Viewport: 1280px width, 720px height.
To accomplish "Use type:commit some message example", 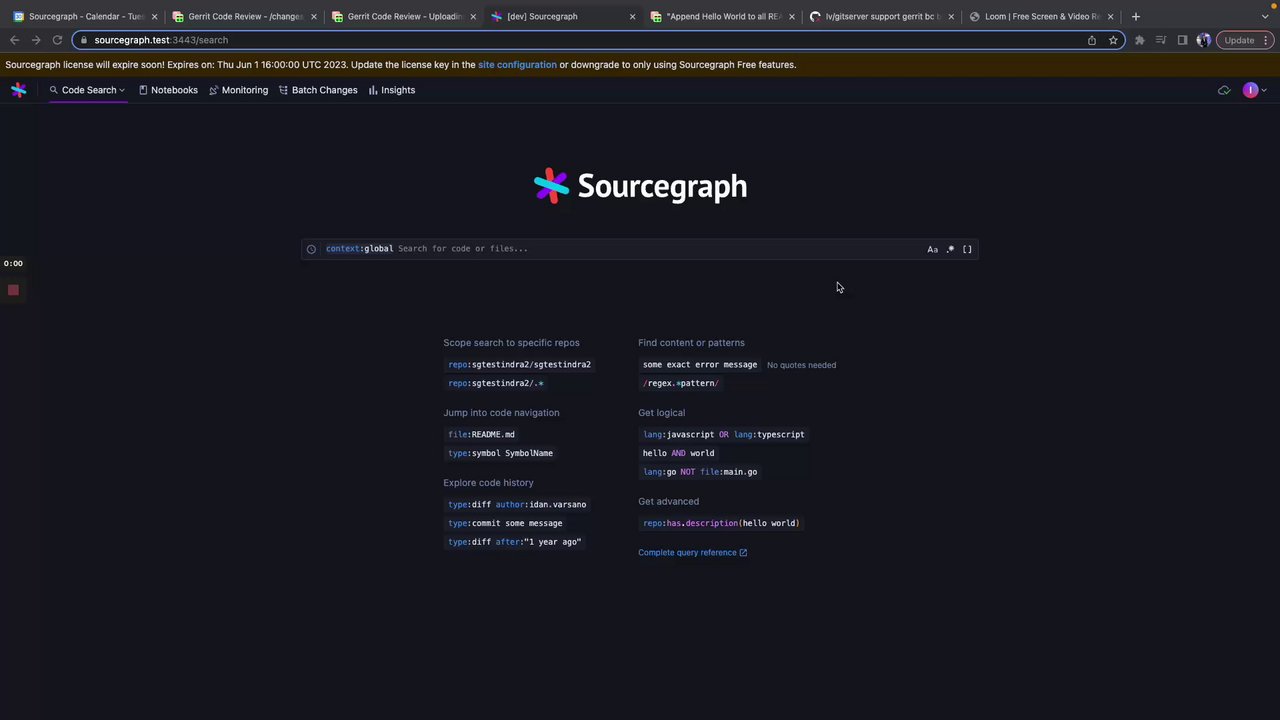I will click(x=505, y=523).
